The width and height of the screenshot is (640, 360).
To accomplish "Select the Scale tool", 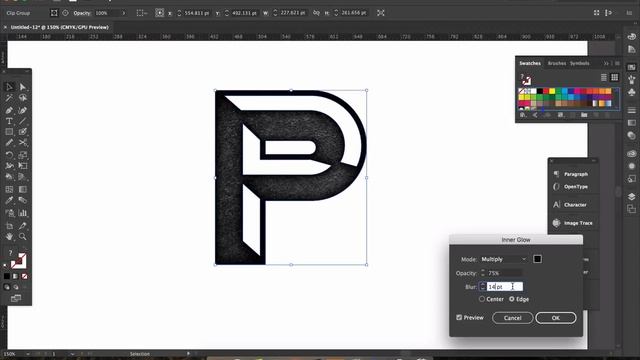I will [22, 155].
